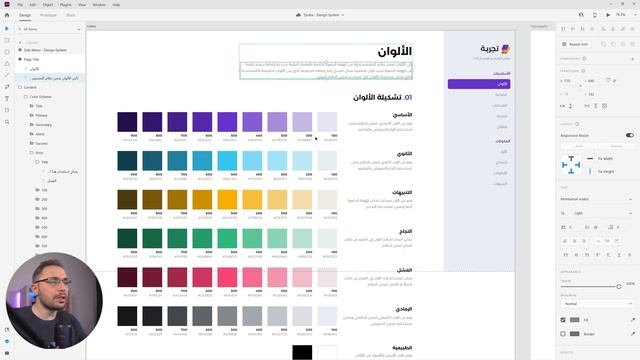This screenshot has width=640, height=360.
Task: Click the Fill eyedropper icon
Action: tap(632, 320)
